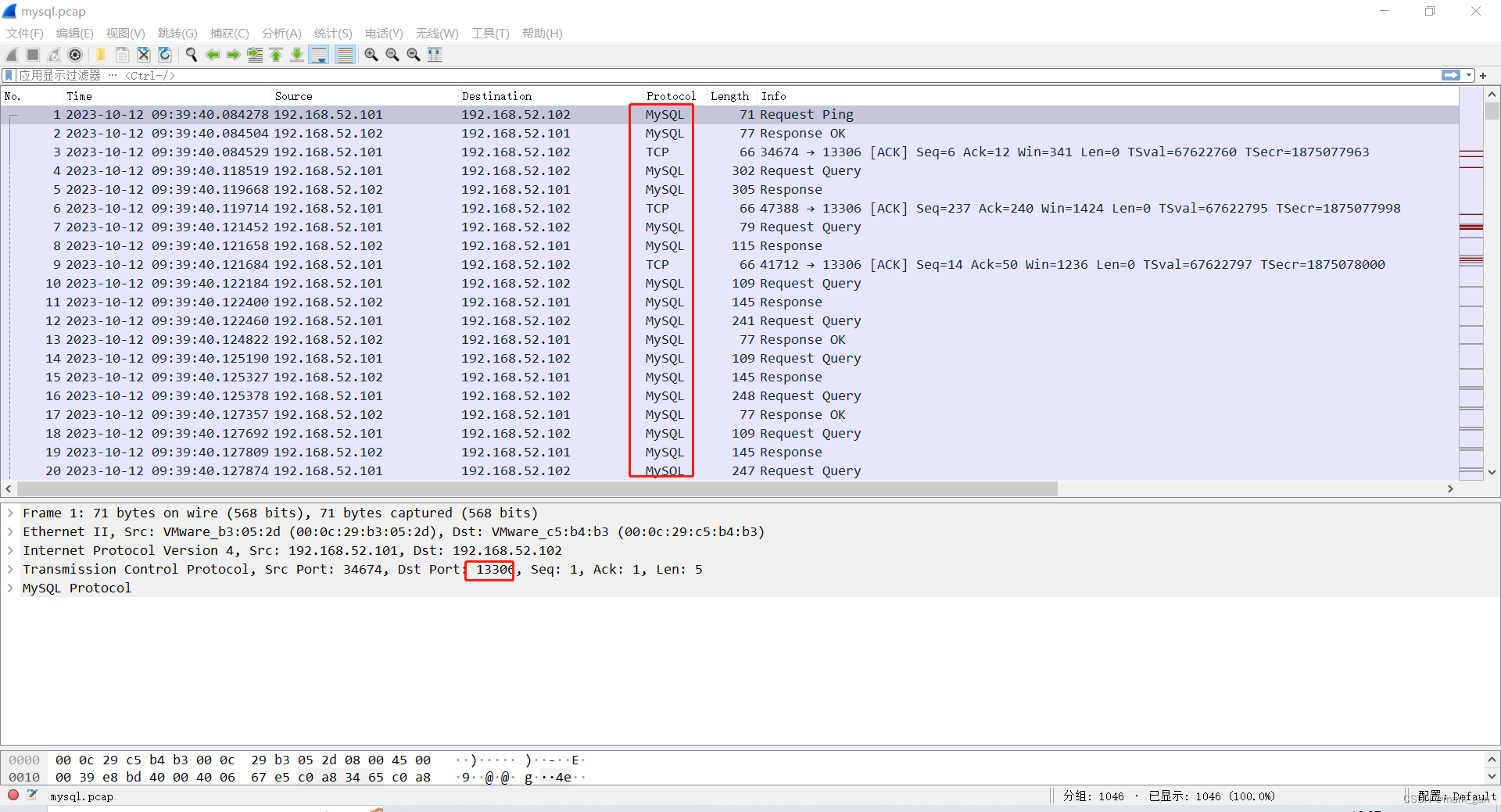Close this capture file icon
This screenshot has width=1501, height=812.
click(x=143, y=55)
